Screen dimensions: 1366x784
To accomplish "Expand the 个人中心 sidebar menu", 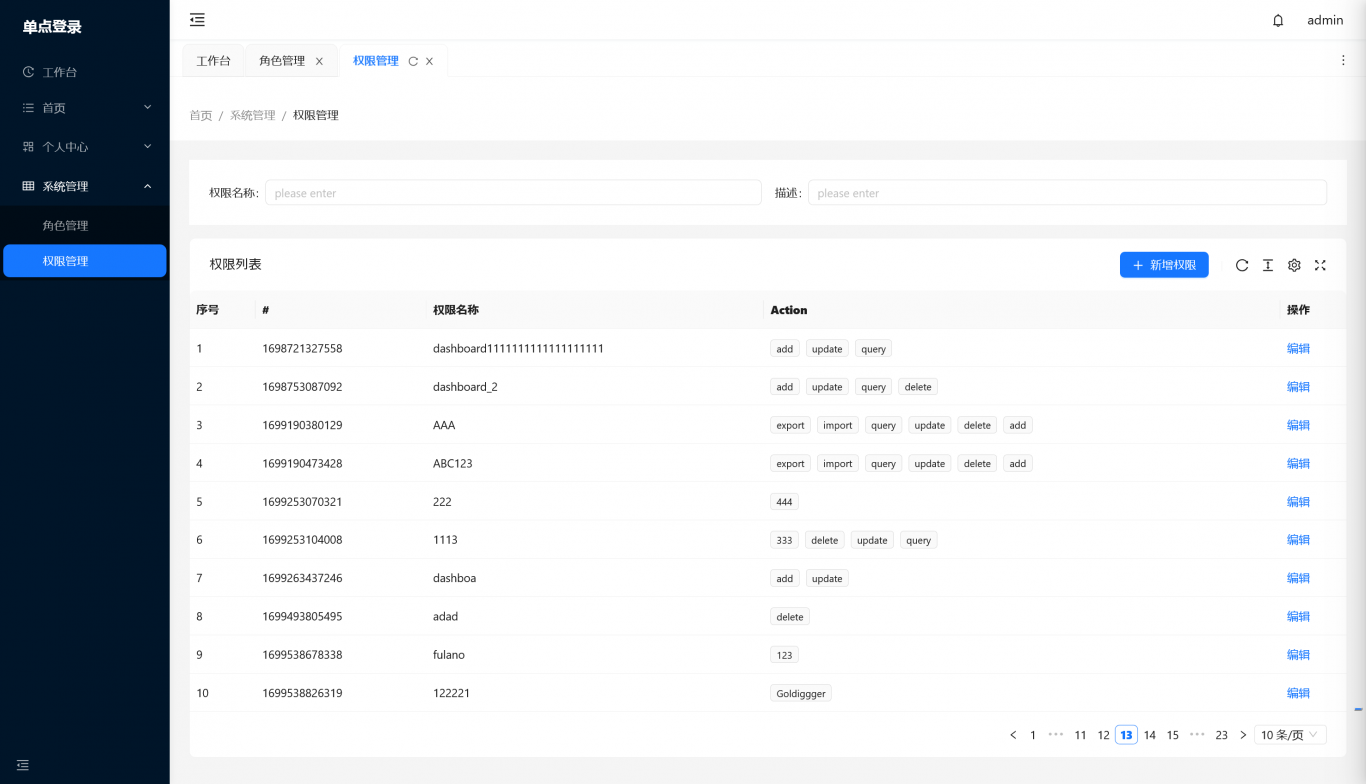I will click(85, 147).
